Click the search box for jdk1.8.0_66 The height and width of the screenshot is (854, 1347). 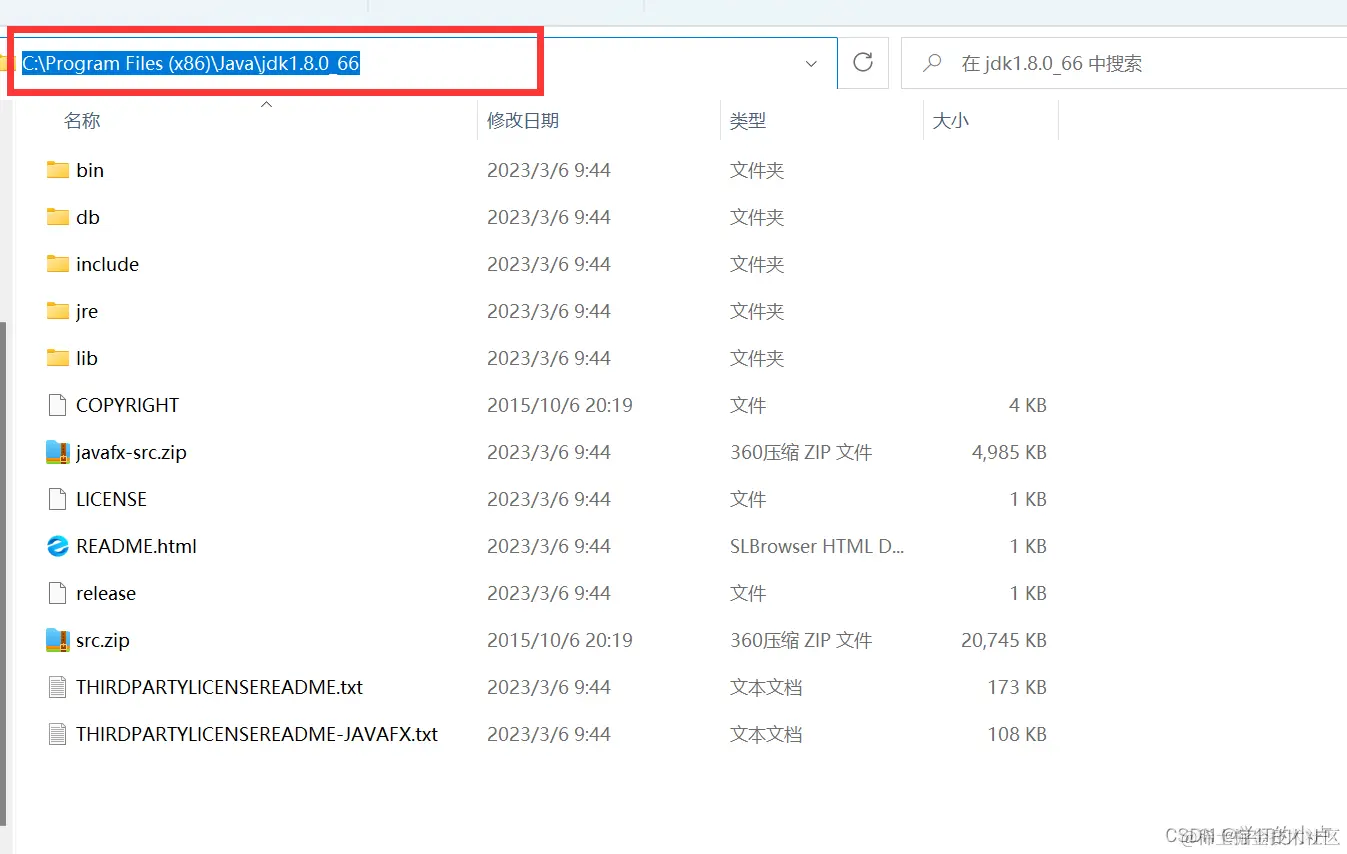click(1123, 63)
